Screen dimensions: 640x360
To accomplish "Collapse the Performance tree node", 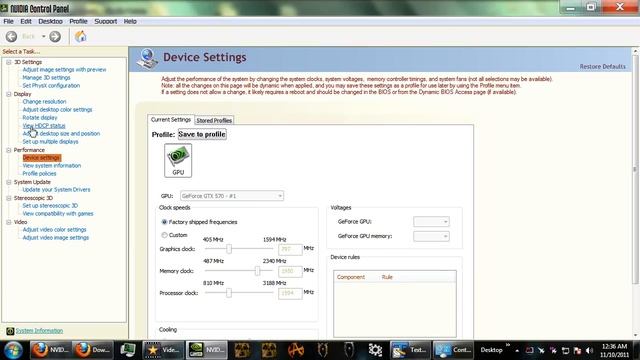I will (9, 150).
